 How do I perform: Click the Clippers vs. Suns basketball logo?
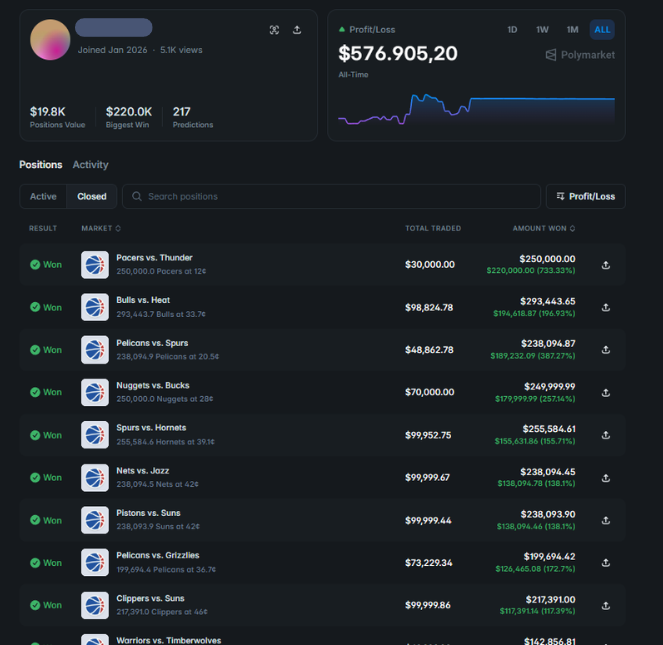(95, 605)
